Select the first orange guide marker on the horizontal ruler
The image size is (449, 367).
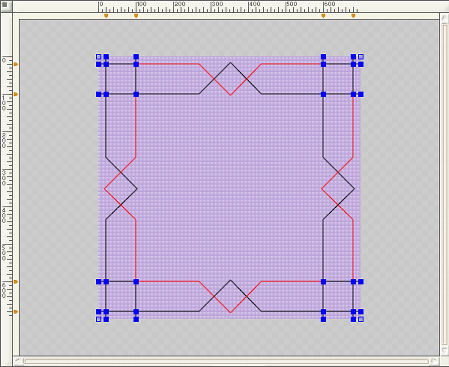pos(106,16)
